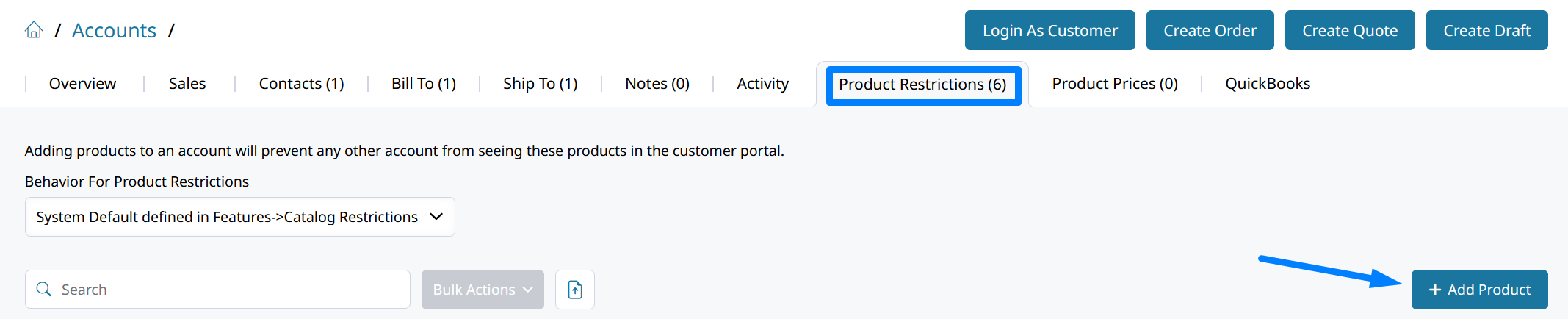Switch to the Sales tab
Screen dimensions: 1568x319
point(187,84)
